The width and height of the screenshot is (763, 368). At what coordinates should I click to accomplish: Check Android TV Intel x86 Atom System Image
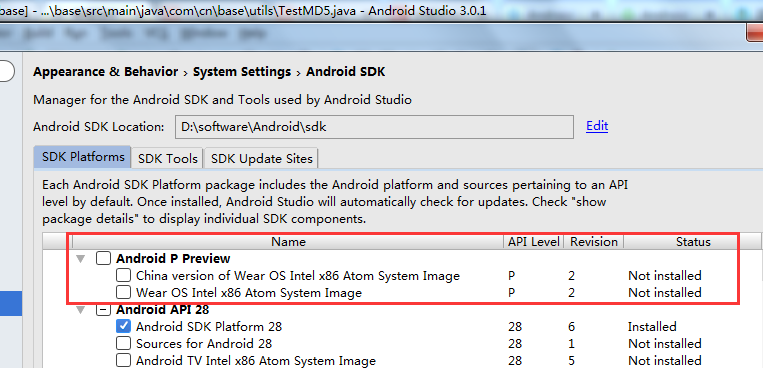click(x=124, y=360)
